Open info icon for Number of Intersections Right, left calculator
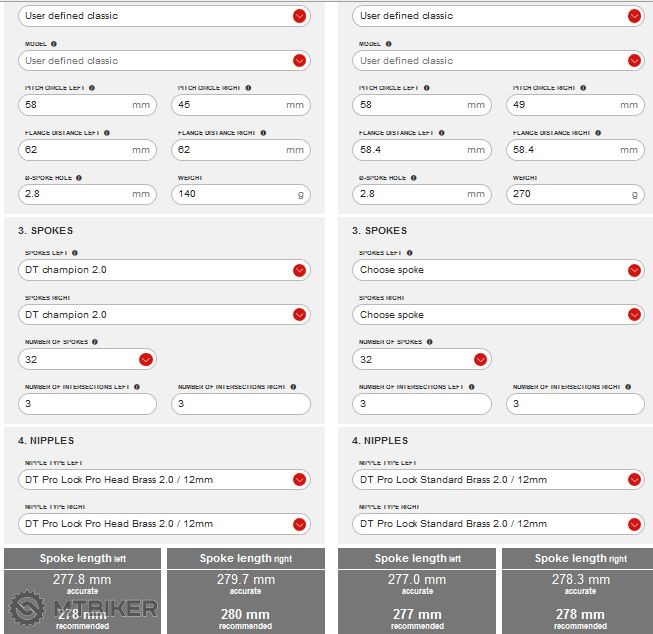 tap(292, 387)
